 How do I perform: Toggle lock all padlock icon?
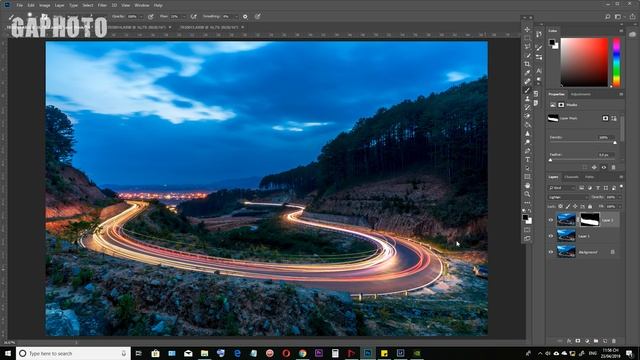coord(590,207)
